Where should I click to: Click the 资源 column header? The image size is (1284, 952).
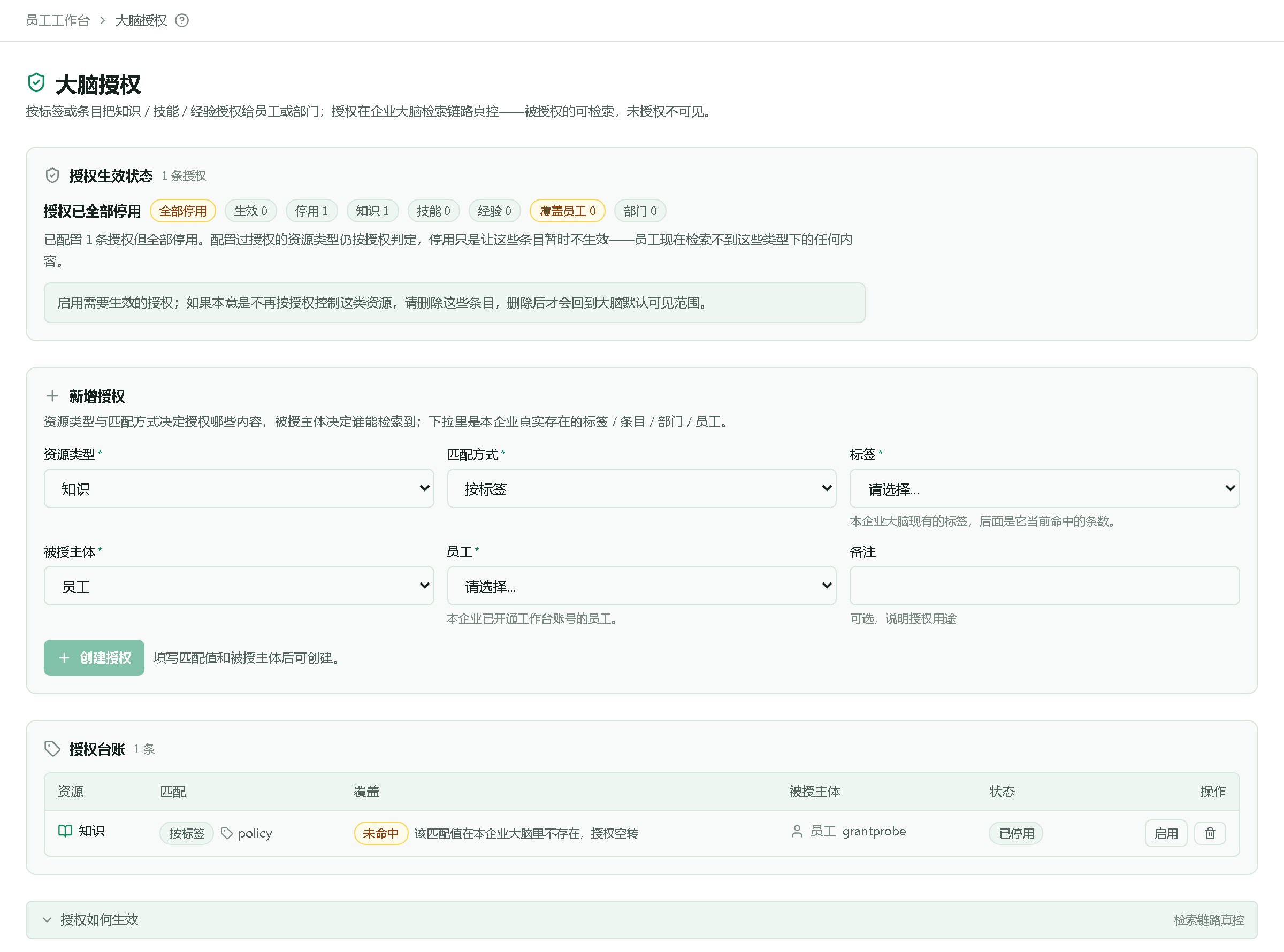tap(70, 791)
